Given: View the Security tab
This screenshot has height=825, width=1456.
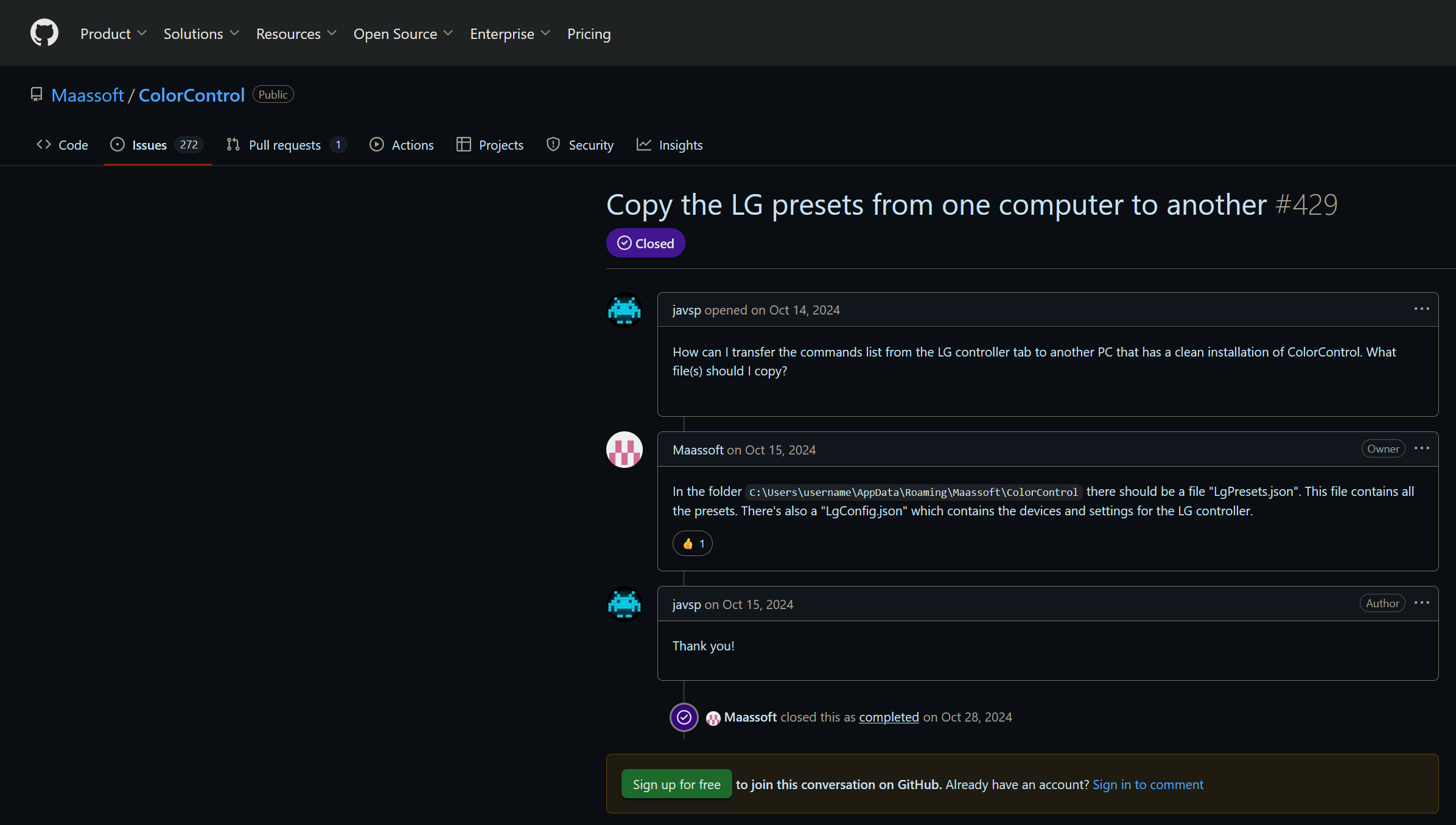Looking at the screenshot, I should pyautogui.click(x=580, y=145).
